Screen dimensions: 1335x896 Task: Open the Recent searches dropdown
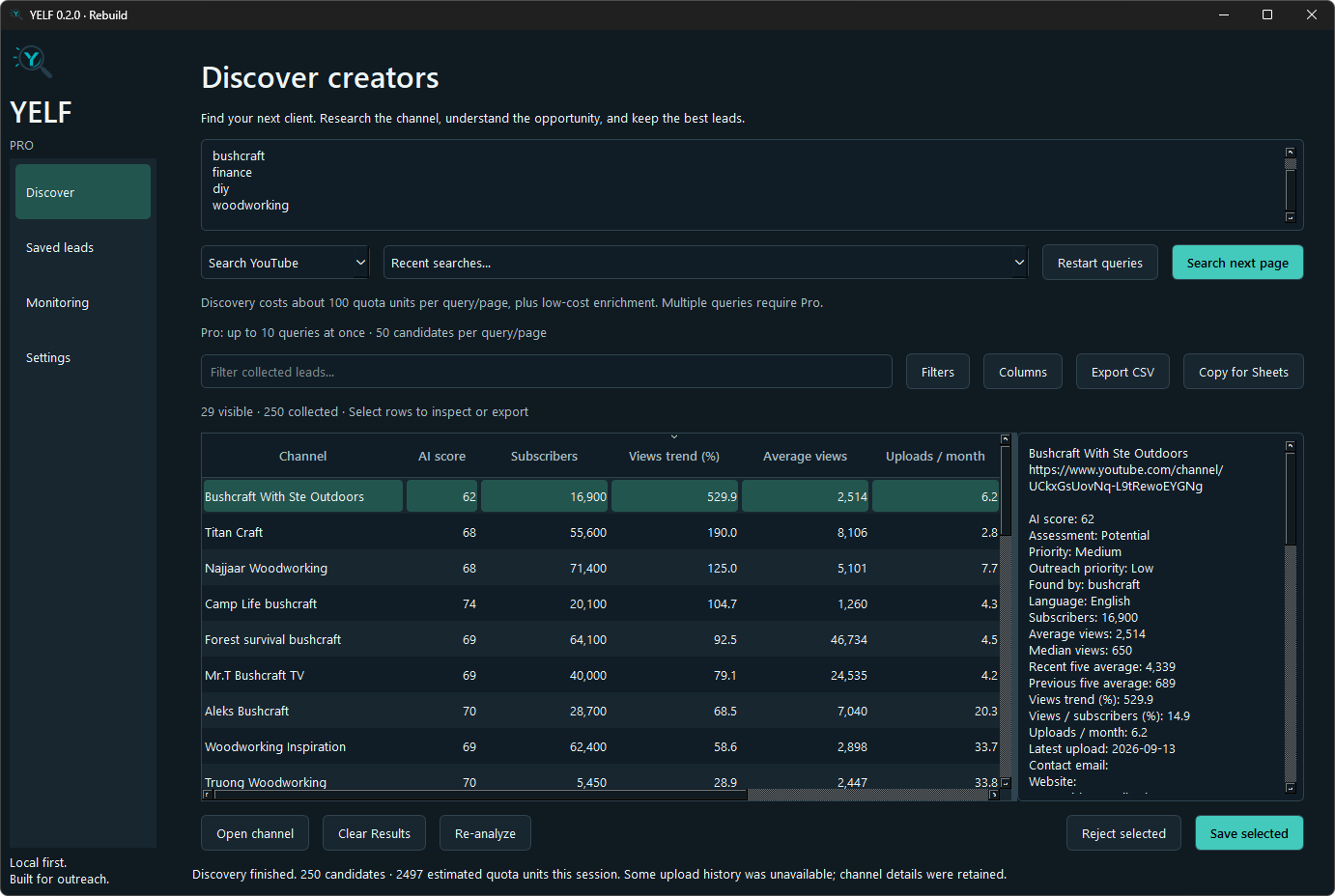(x=705, y=263)
